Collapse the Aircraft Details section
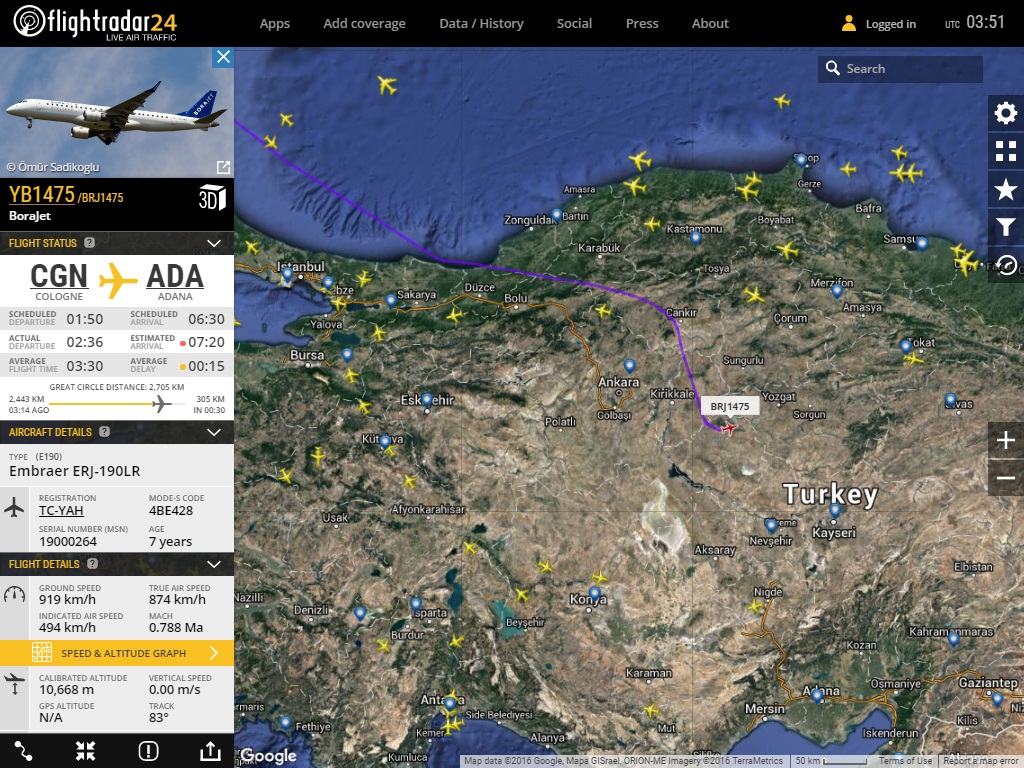 [213, 432]
